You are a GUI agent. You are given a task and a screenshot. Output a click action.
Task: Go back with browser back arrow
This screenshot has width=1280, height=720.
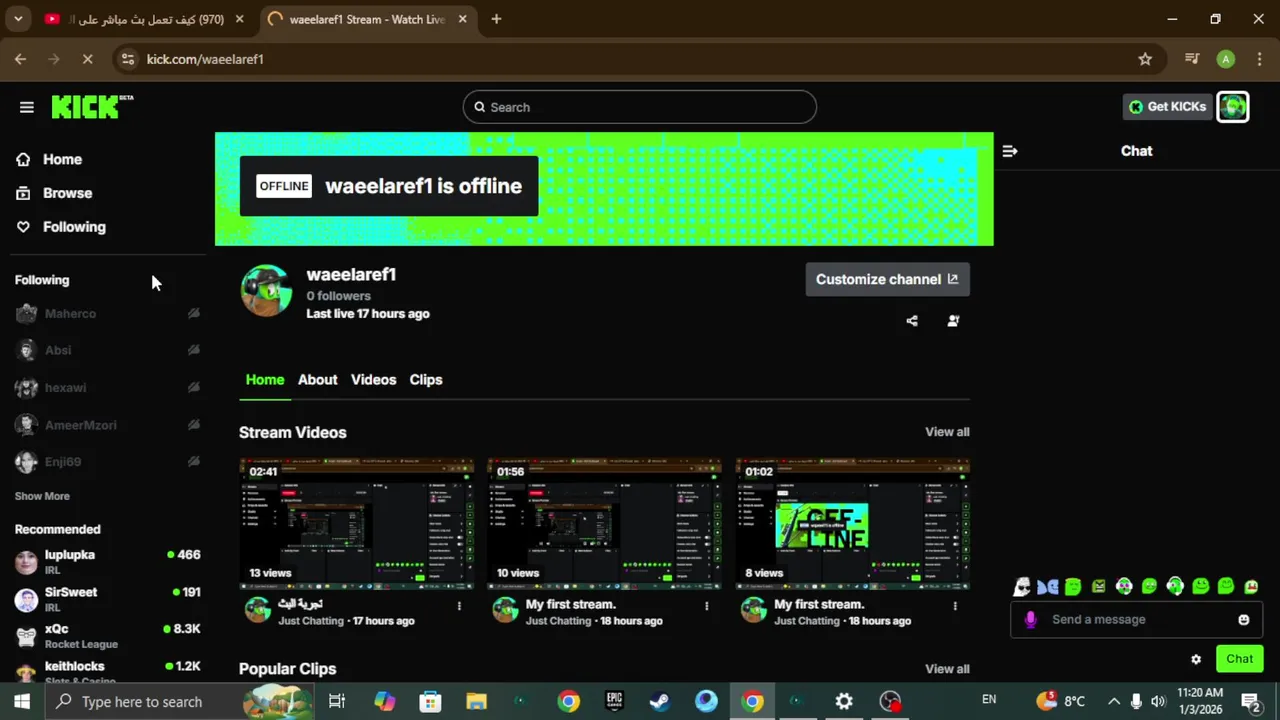pyautogui.click(x=20, y=59)
